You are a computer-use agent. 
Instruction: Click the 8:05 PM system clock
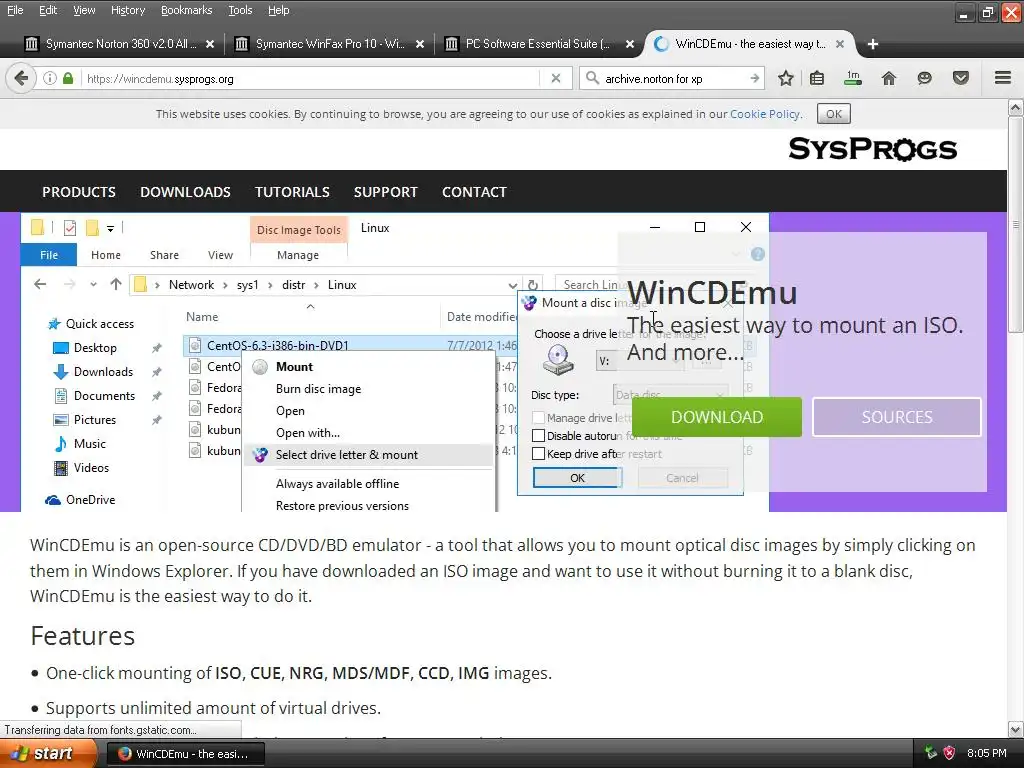[986, 753]
